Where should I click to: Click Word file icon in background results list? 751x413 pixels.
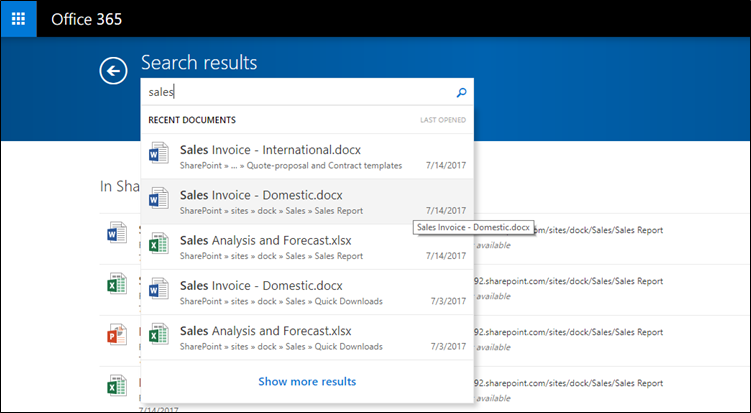117,233
